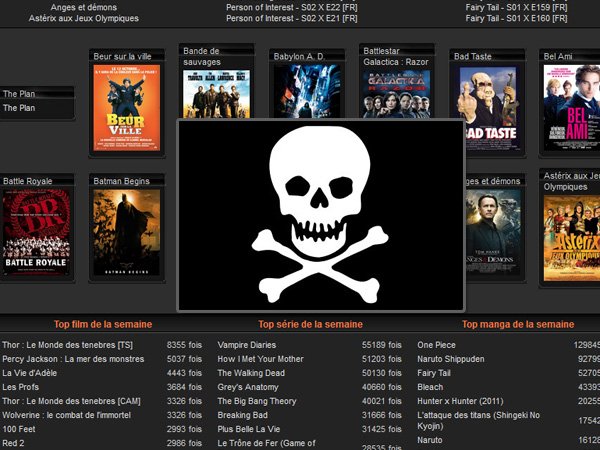Open the Beur sur la ville poster

point(127,108)
